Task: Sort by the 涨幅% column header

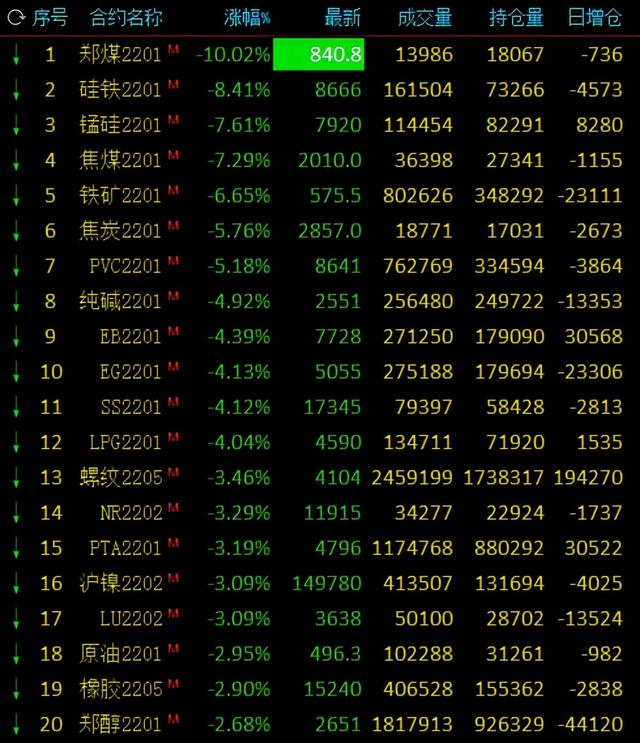Action: click(x=247, y=18)
